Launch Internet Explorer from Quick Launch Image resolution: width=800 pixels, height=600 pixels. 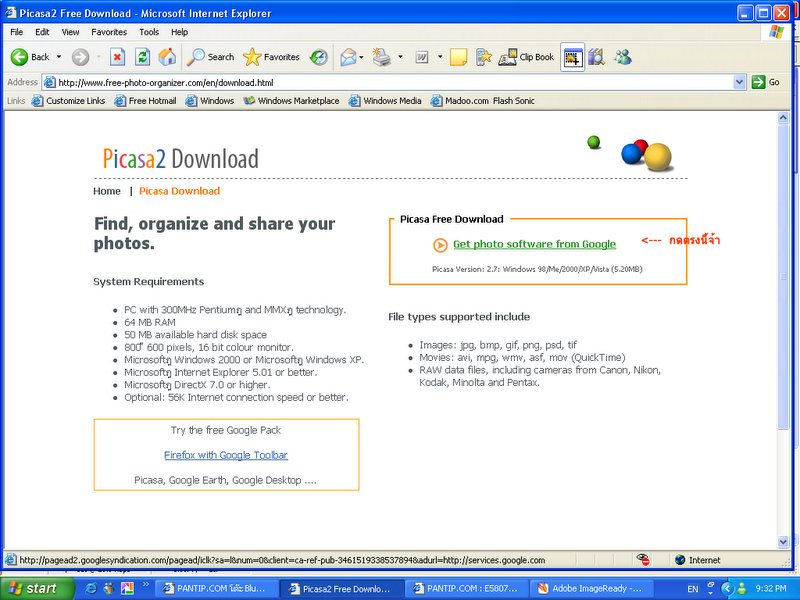point(91,589)
